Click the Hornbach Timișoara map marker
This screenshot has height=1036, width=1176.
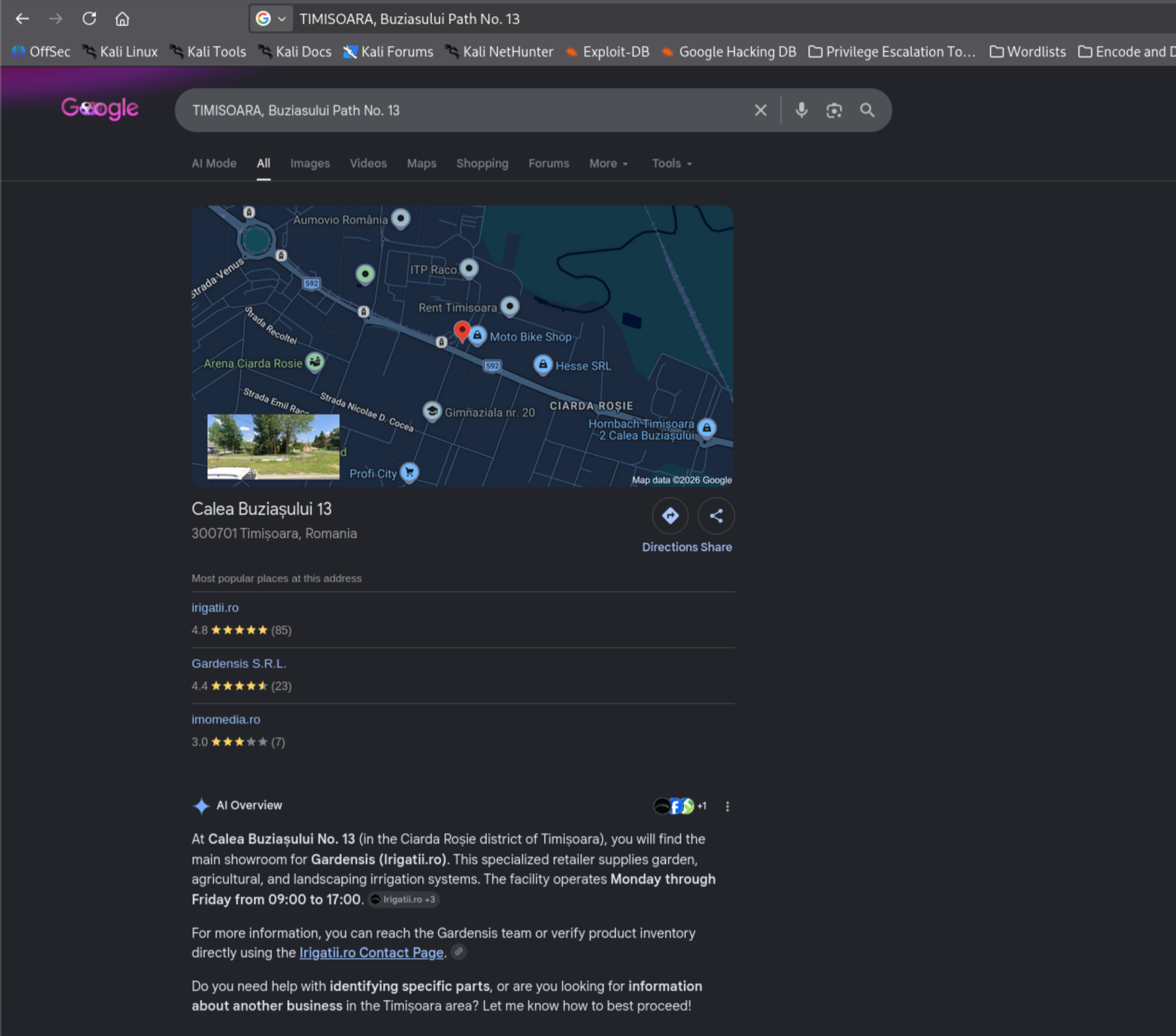[706, 428]
